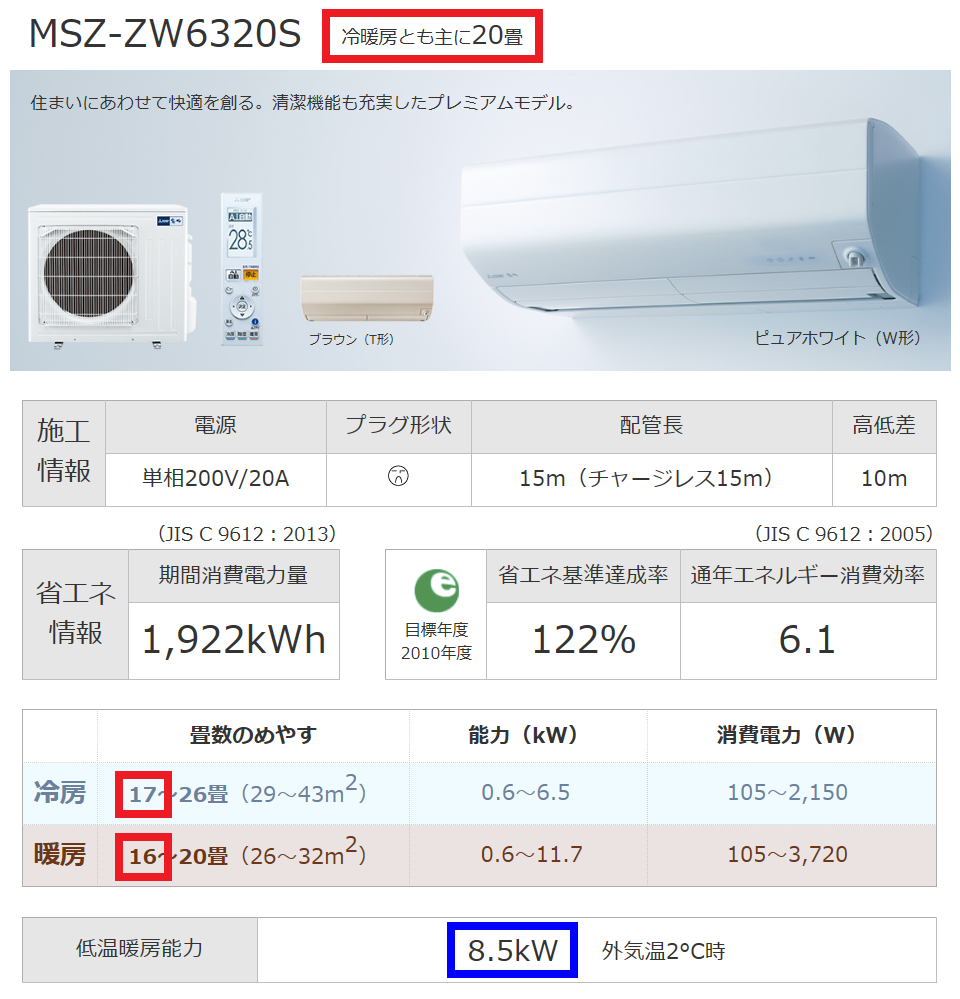Click the 低温暖房能力 header cell
960x999 pixels.
(140, 949)
